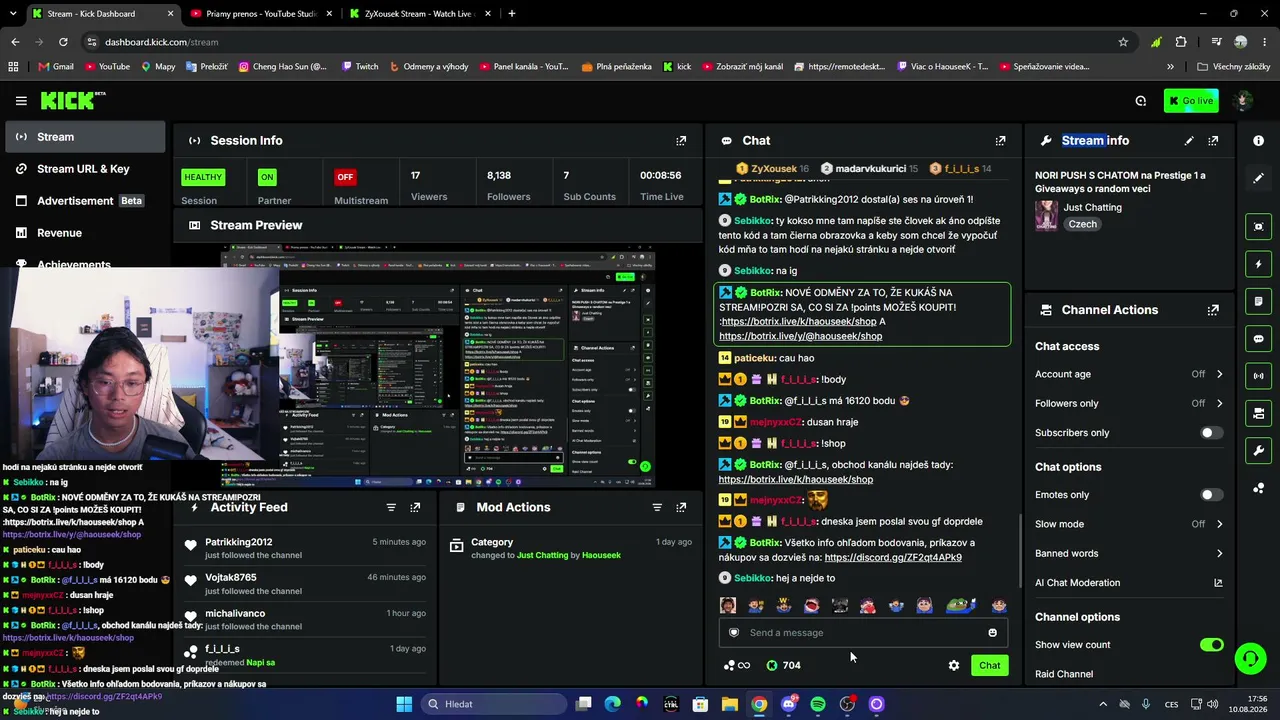Select the broadcast signal icon in right sidebar
The height and width of the screenshot is (720, 1280).
pos(1258,376)
